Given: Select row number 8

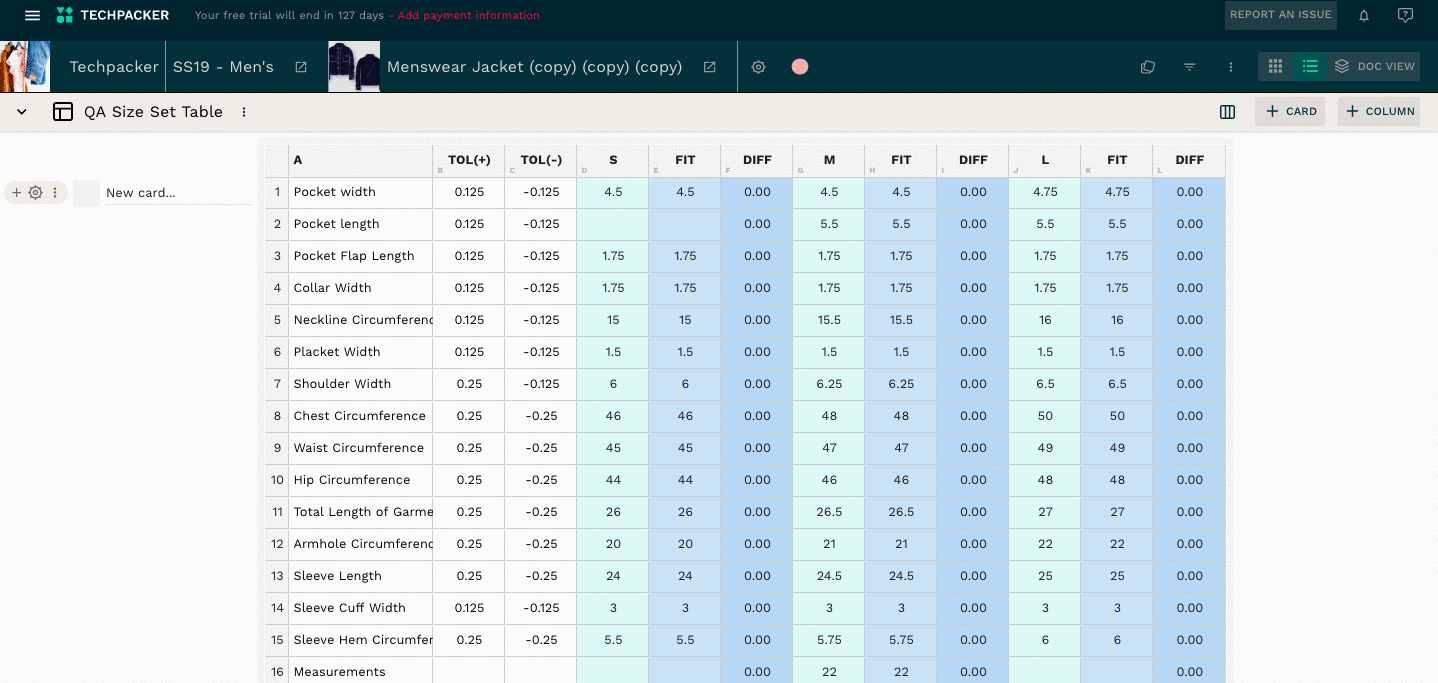Looking at the screenshot, I should click(277, 416).
